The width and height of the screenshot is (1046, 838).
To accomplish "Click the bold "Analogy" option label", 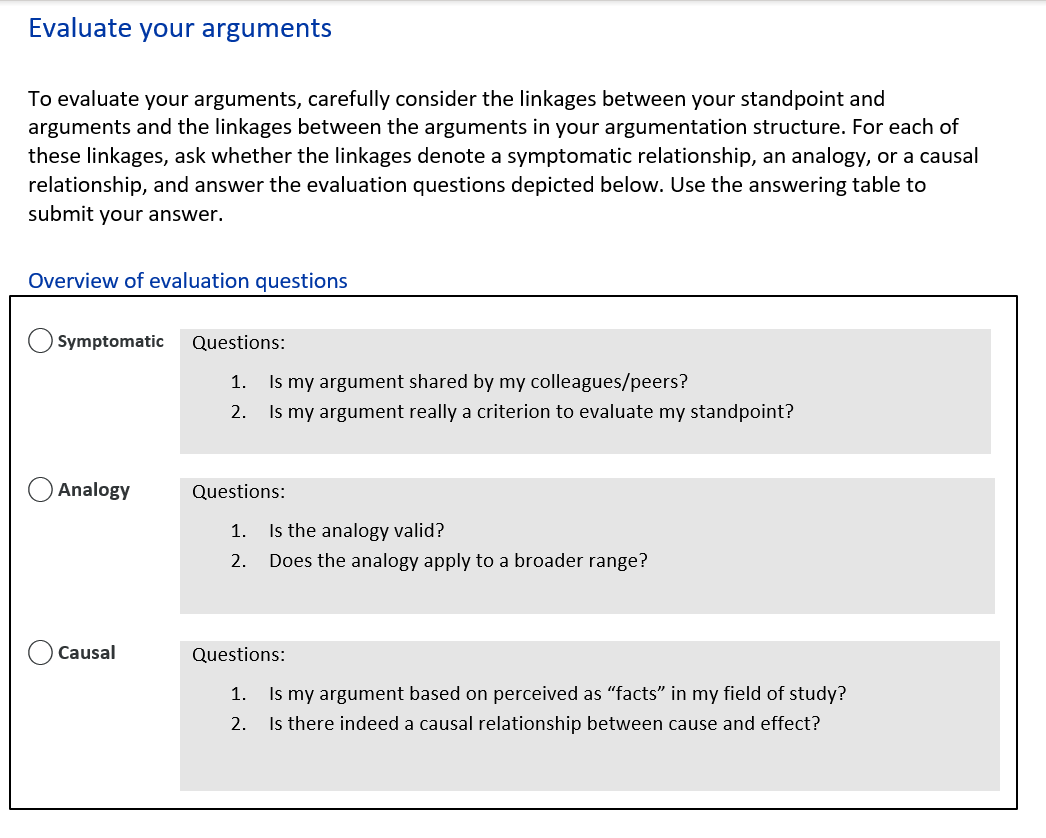I will (x=94, y=490).
